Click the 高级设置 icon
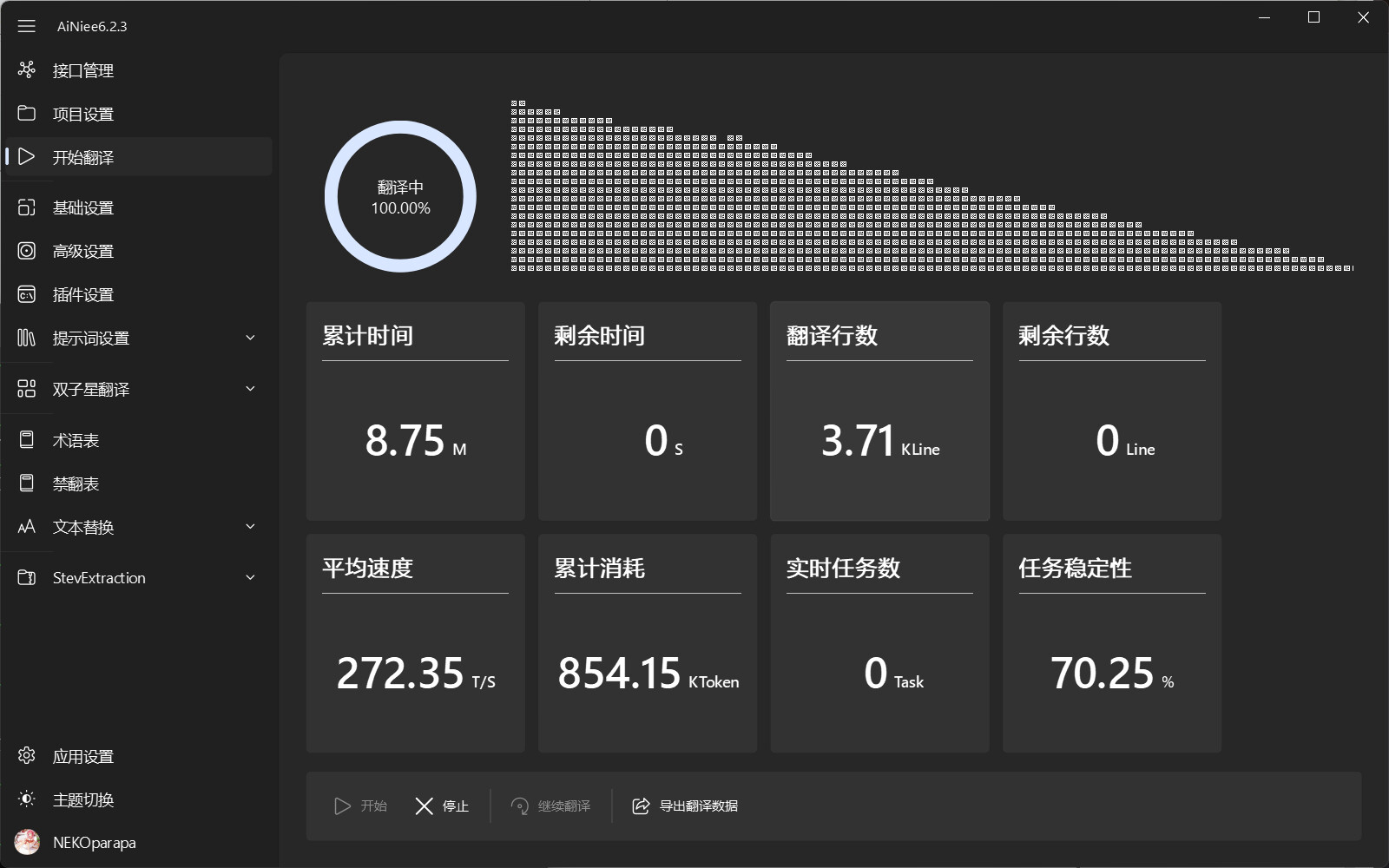 click(x=27, y=251)
